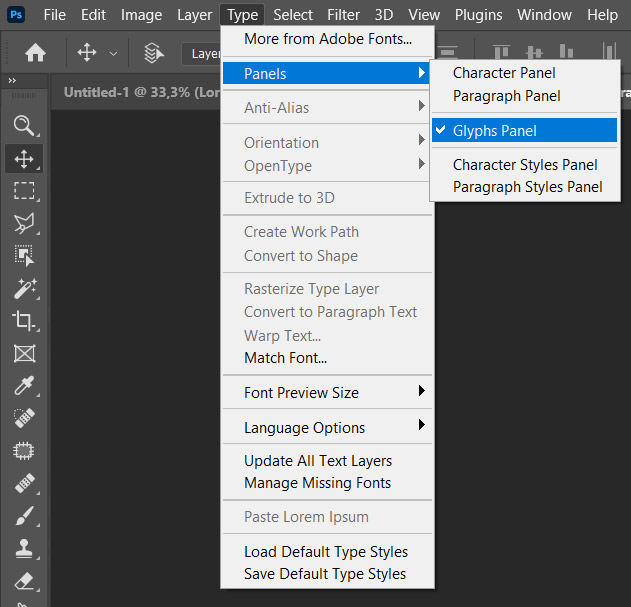631x607 pixels.
Task: Open the Paragraph Panel
Action: pos(524,96)
